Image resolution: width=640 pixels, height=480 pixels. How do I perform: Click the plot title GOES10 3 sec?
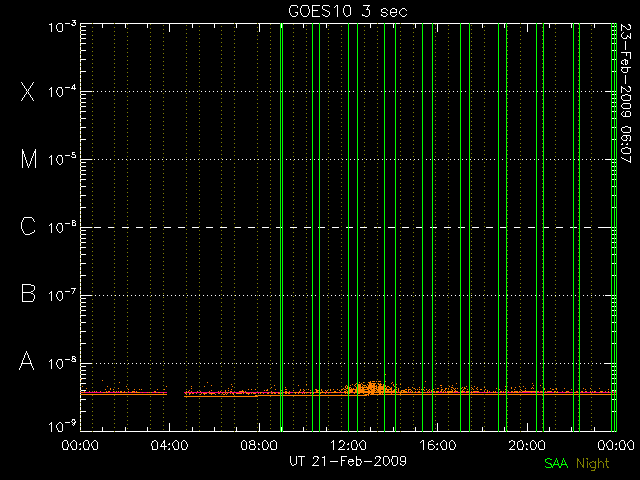348,11
